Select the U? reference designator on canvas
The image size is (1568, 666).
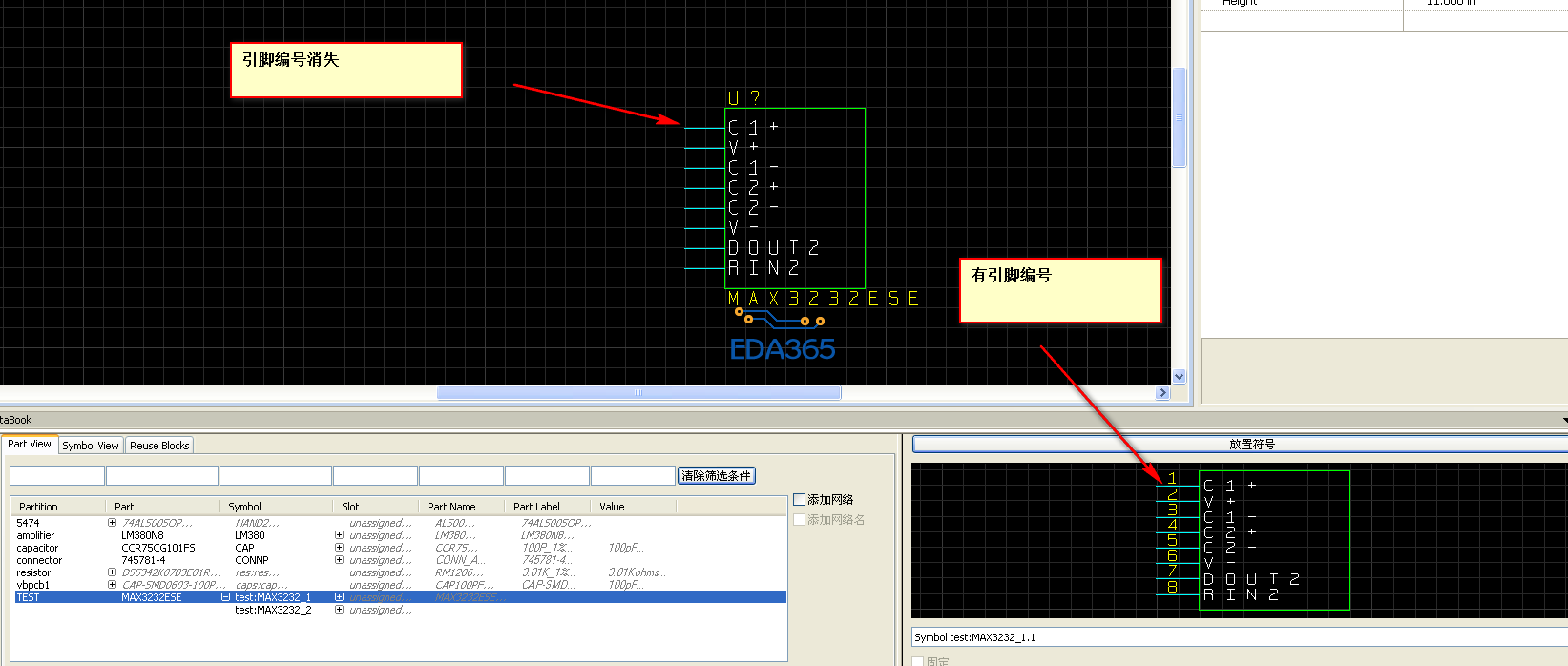click(744, 97)
